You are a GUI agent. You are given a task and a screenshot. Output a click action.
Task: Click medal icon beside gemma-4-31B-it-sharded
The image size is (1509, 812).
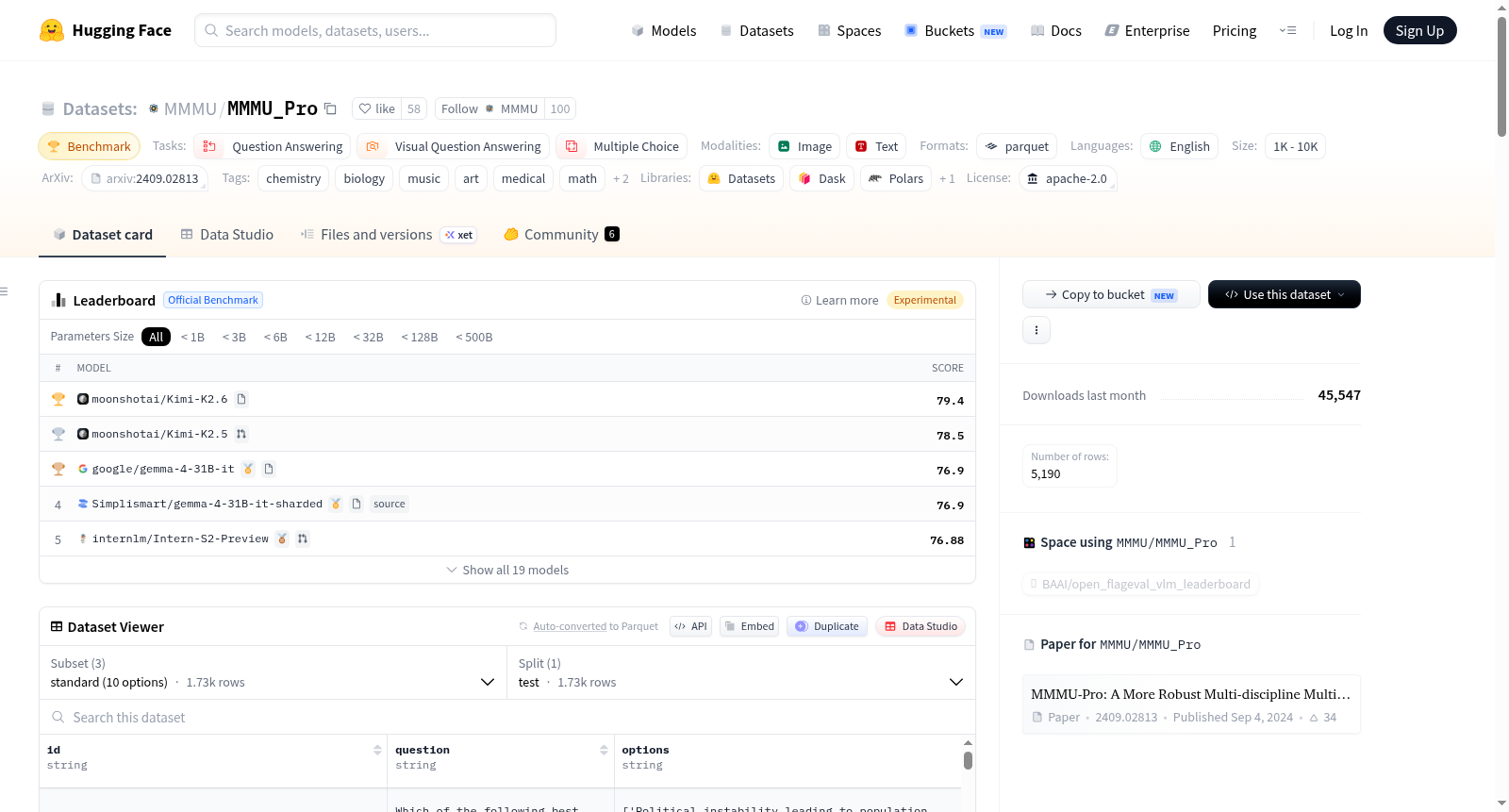(x=336, y=504)
